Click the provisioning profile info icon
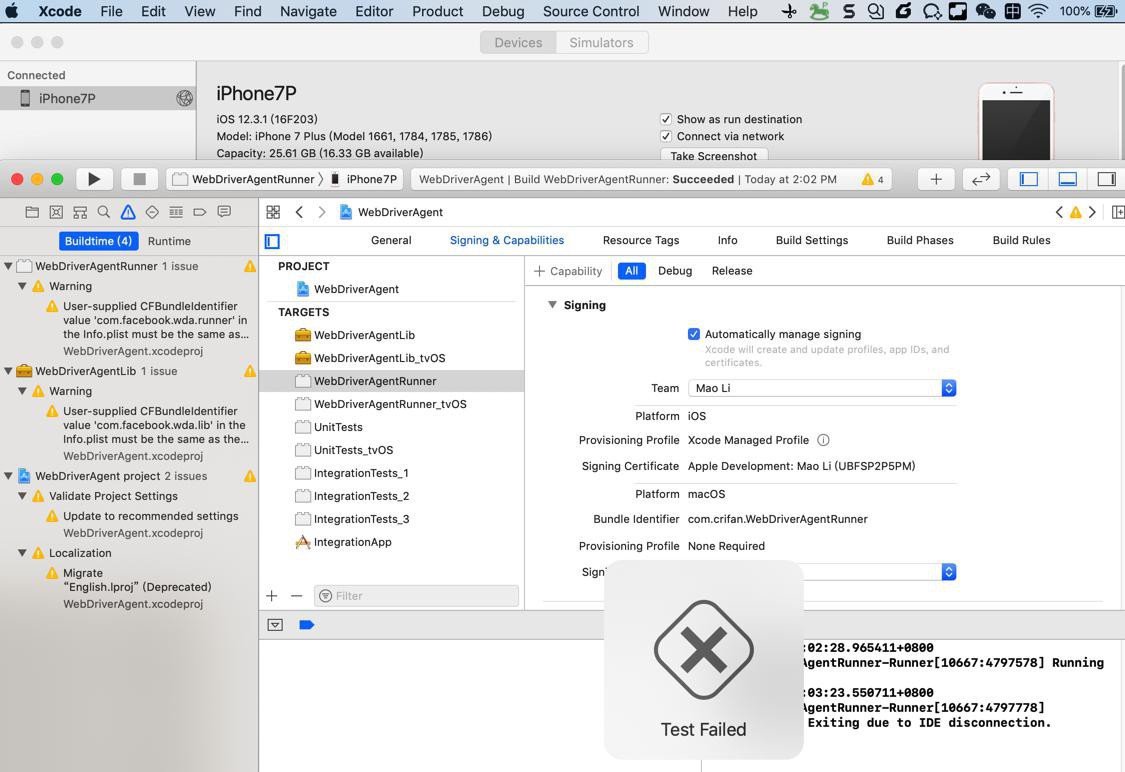Screen dimensions: 1125x772 pos(824,441)
